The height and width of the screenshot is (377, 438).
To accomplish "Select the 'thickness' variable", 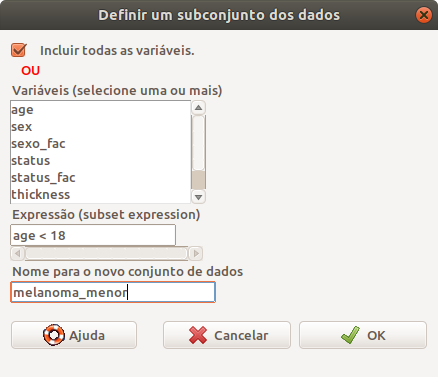I will click(x=100, y=195).
